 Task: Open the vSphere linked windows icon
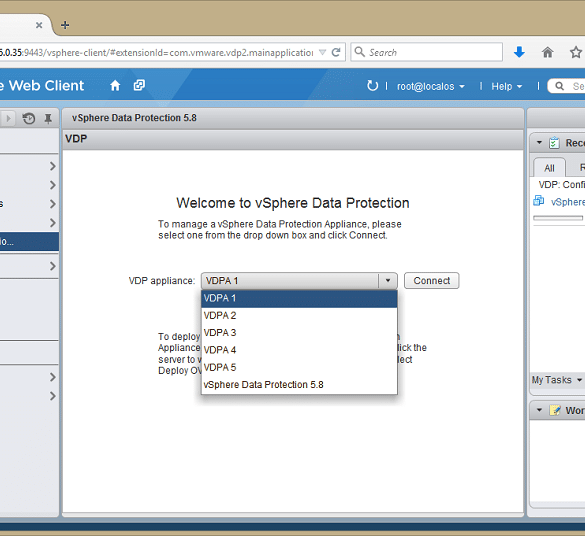(x=139, y=85)
